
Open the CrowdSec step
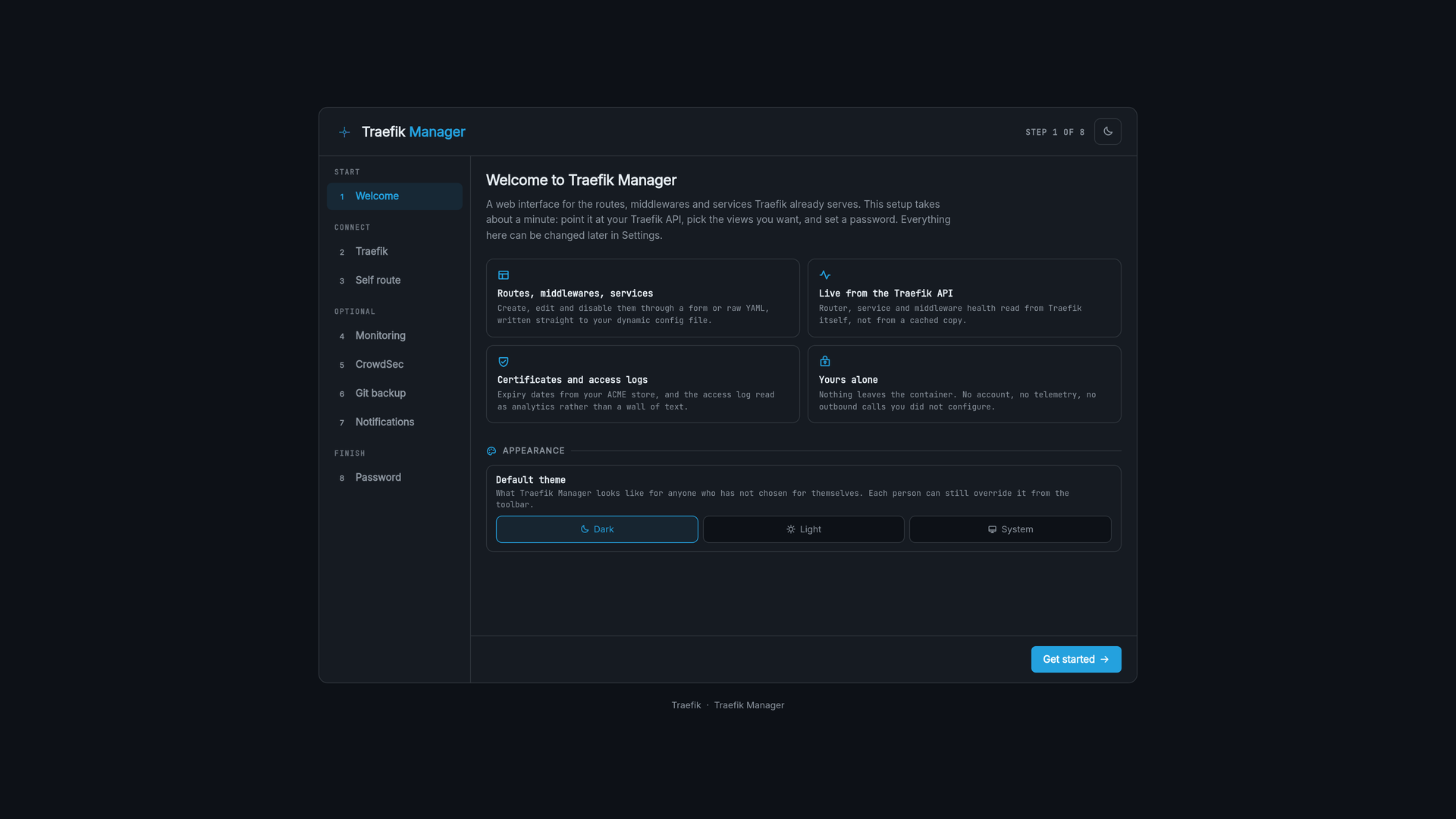pyautogui.click(x=394, y=365)
